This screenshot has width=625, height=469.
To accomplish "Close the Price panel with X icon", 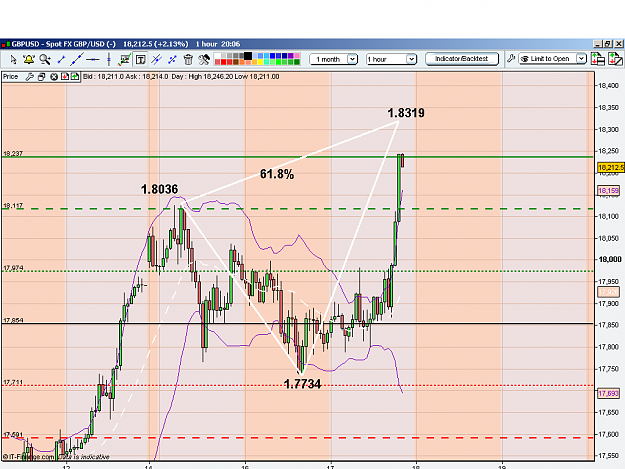I will [54, 77].
